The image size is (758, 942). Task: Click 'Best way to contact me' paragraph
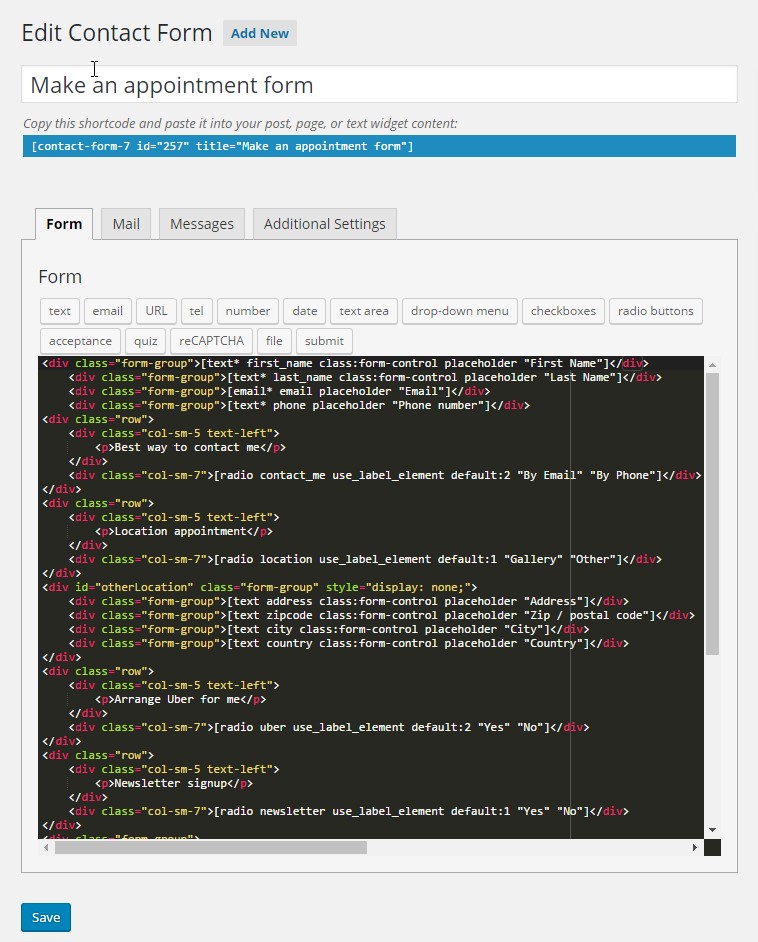click(x=190, y=447)
